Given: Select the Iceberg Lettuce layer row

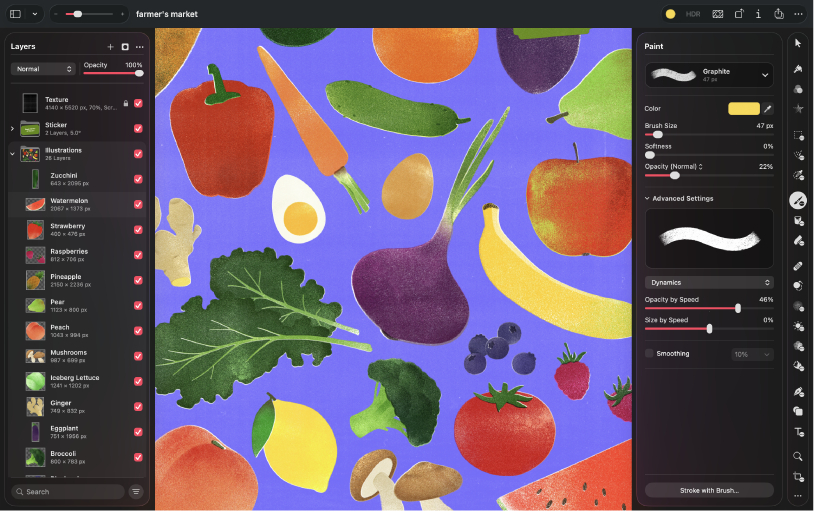Looking at the screenshot, I should 78,382.
